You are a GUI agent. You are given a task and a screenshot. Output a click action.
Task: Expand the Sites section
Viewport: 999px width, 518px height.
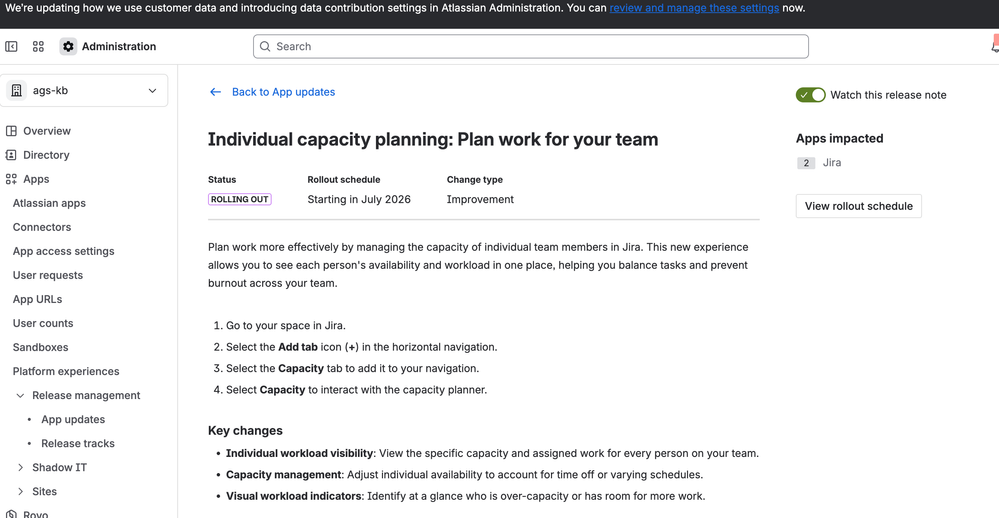click(x=20, y=492)
